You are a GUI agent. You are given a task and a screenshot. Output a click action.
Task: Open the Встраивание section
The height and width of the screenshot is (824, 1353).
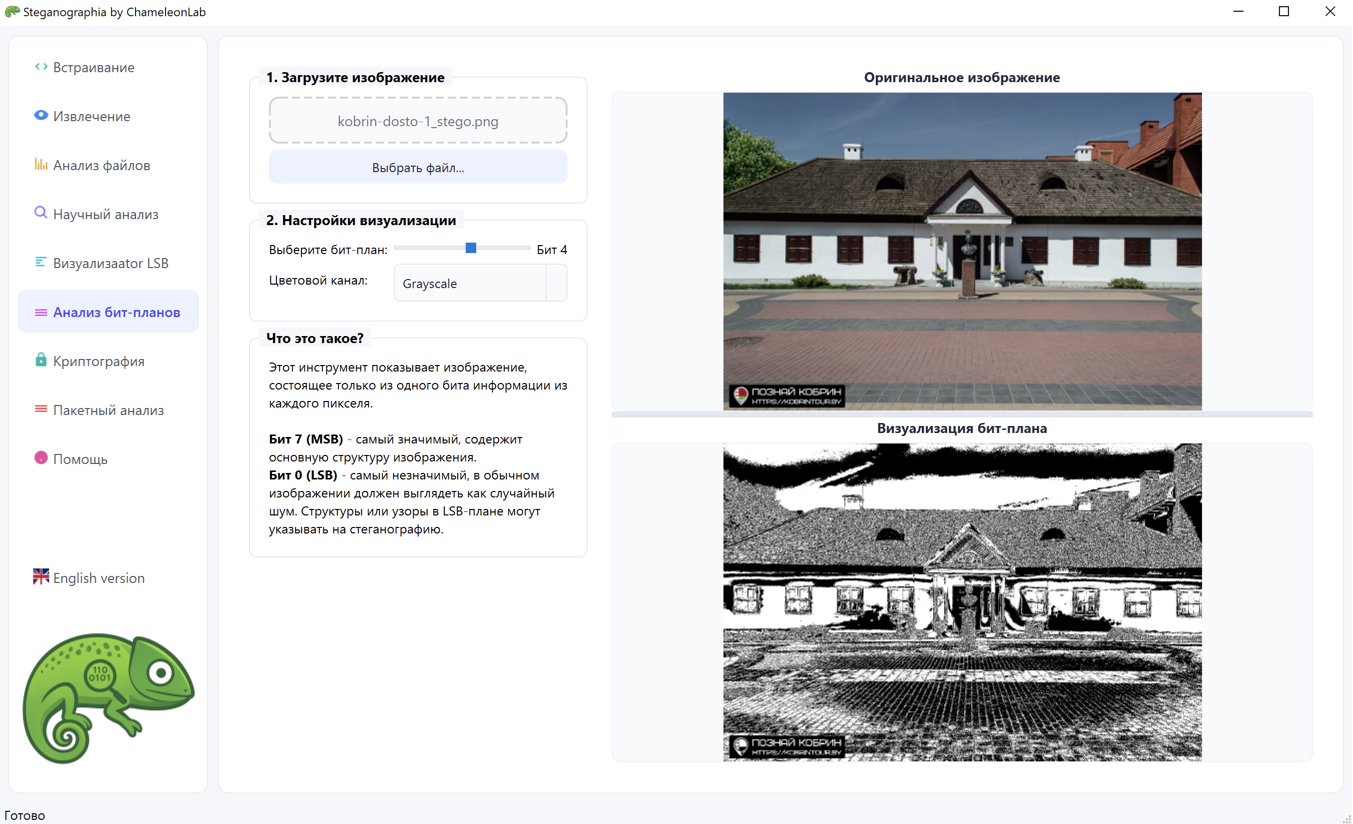click(x=108, y=67)
